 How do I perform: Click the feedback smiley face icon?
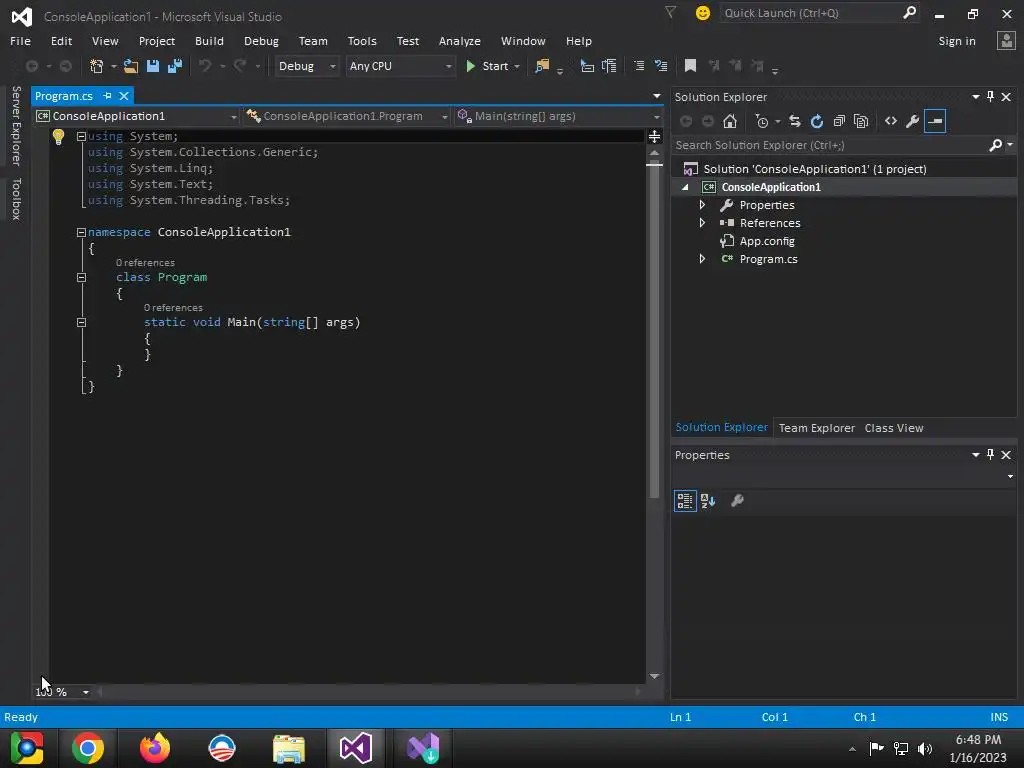[x=703, y=13]
